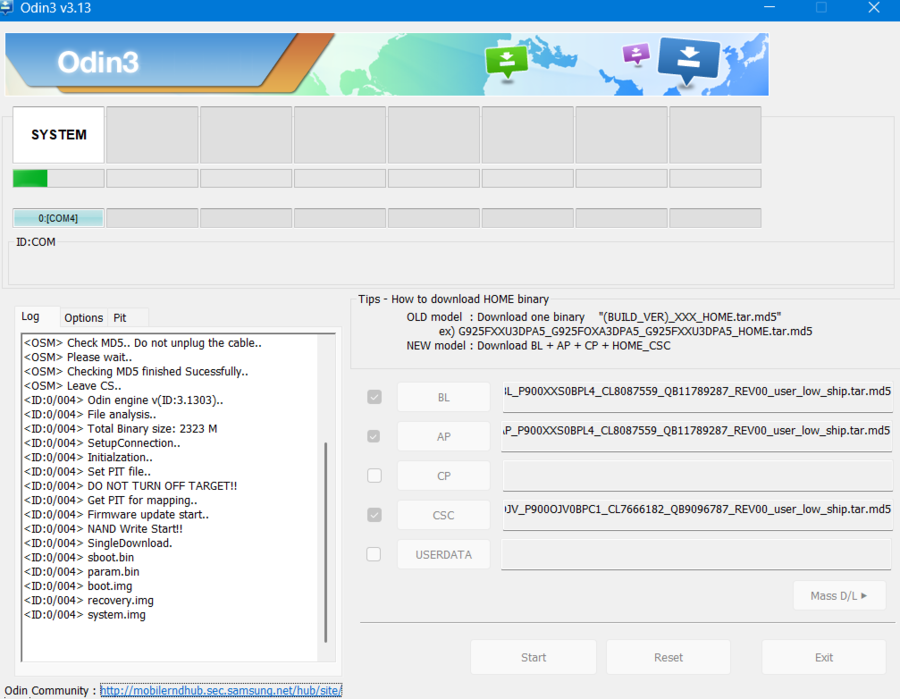900x699 pixels.
Task: Click log line 'Firmware update start..'
Action: [x=117, y=515]
